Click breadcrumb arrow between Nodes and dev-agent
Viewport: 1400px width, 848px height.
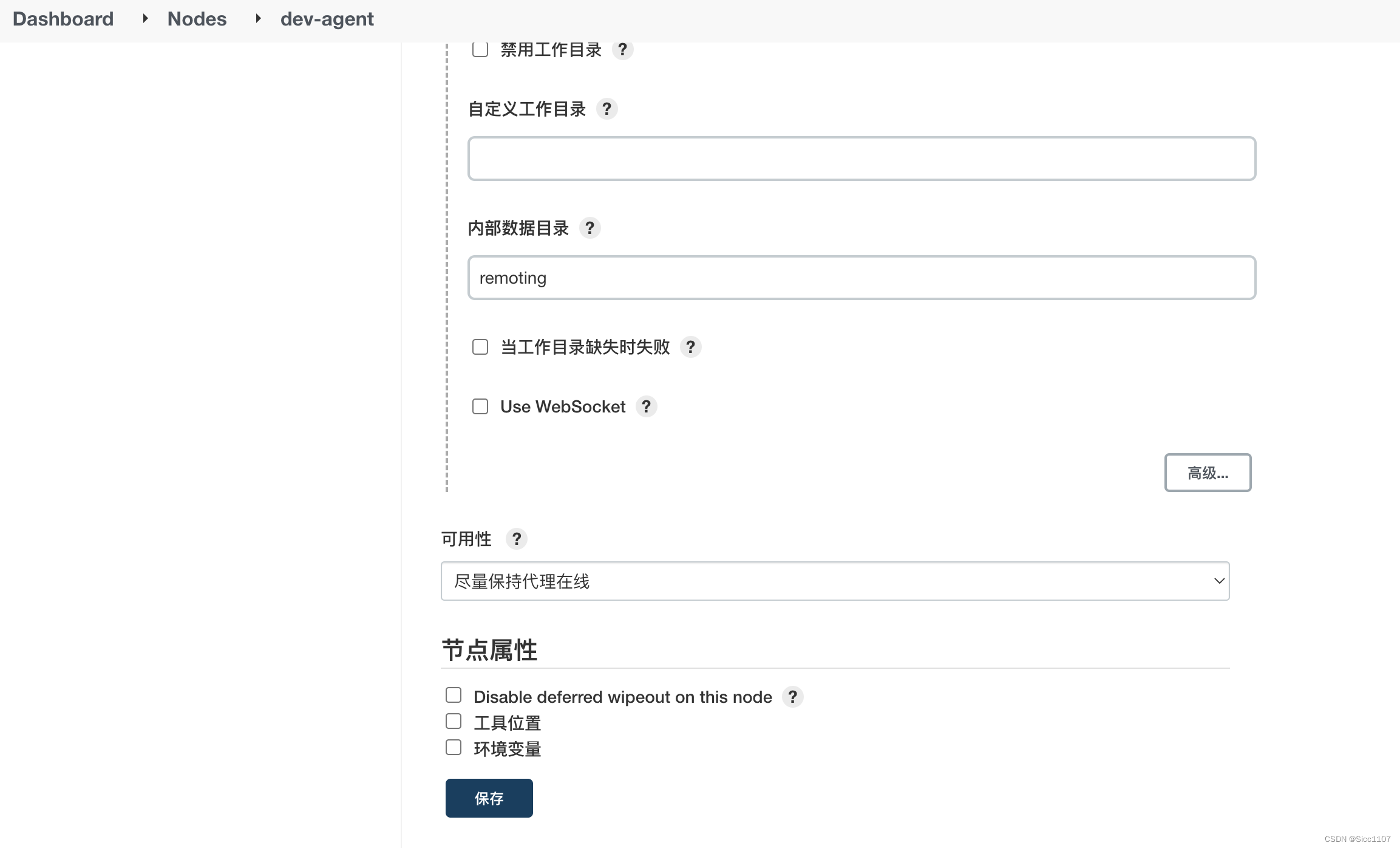258,19
